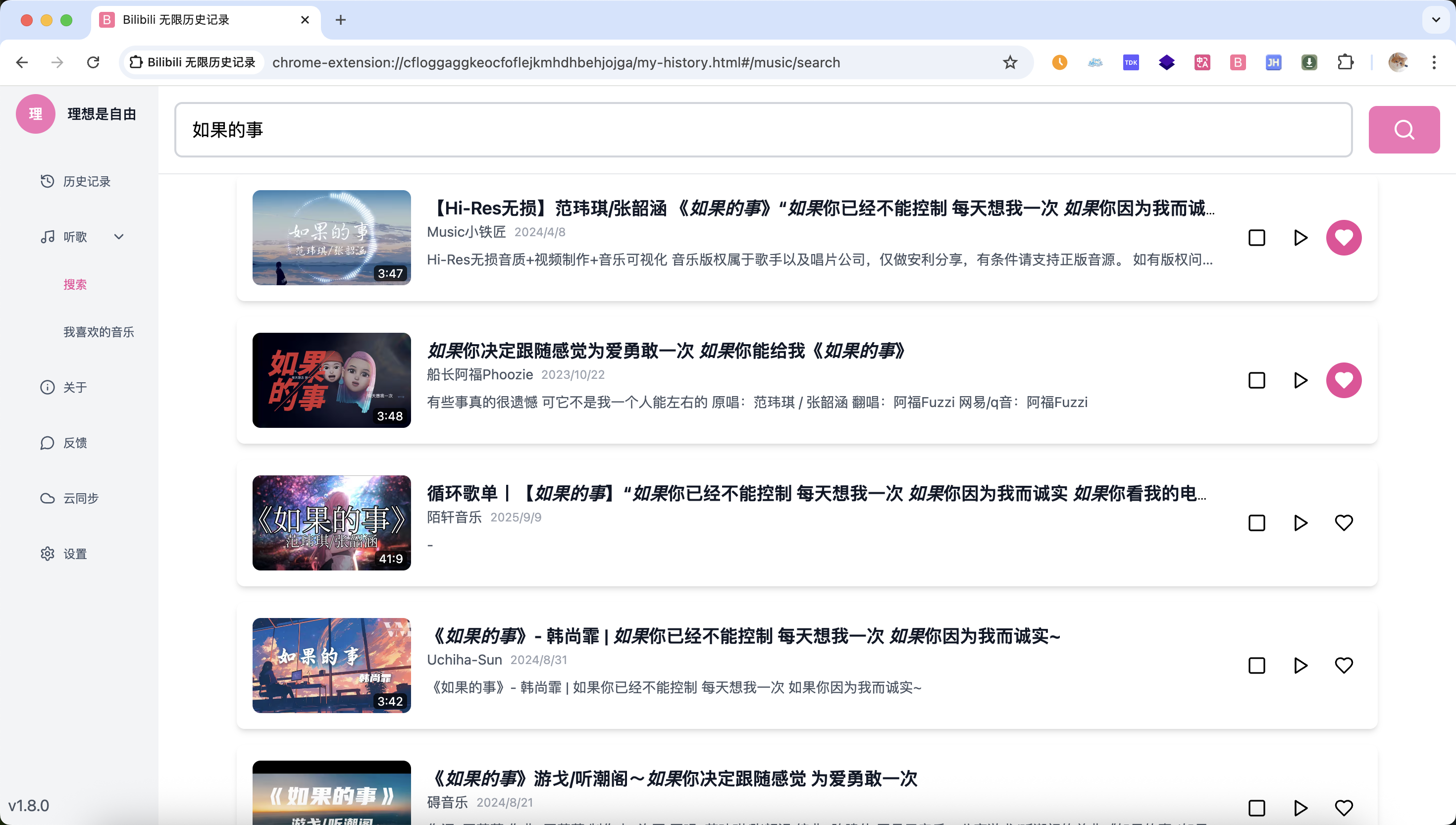Click the red translate extension icon
Viewport: 1456px width, 825px height.
(1202, 62)
